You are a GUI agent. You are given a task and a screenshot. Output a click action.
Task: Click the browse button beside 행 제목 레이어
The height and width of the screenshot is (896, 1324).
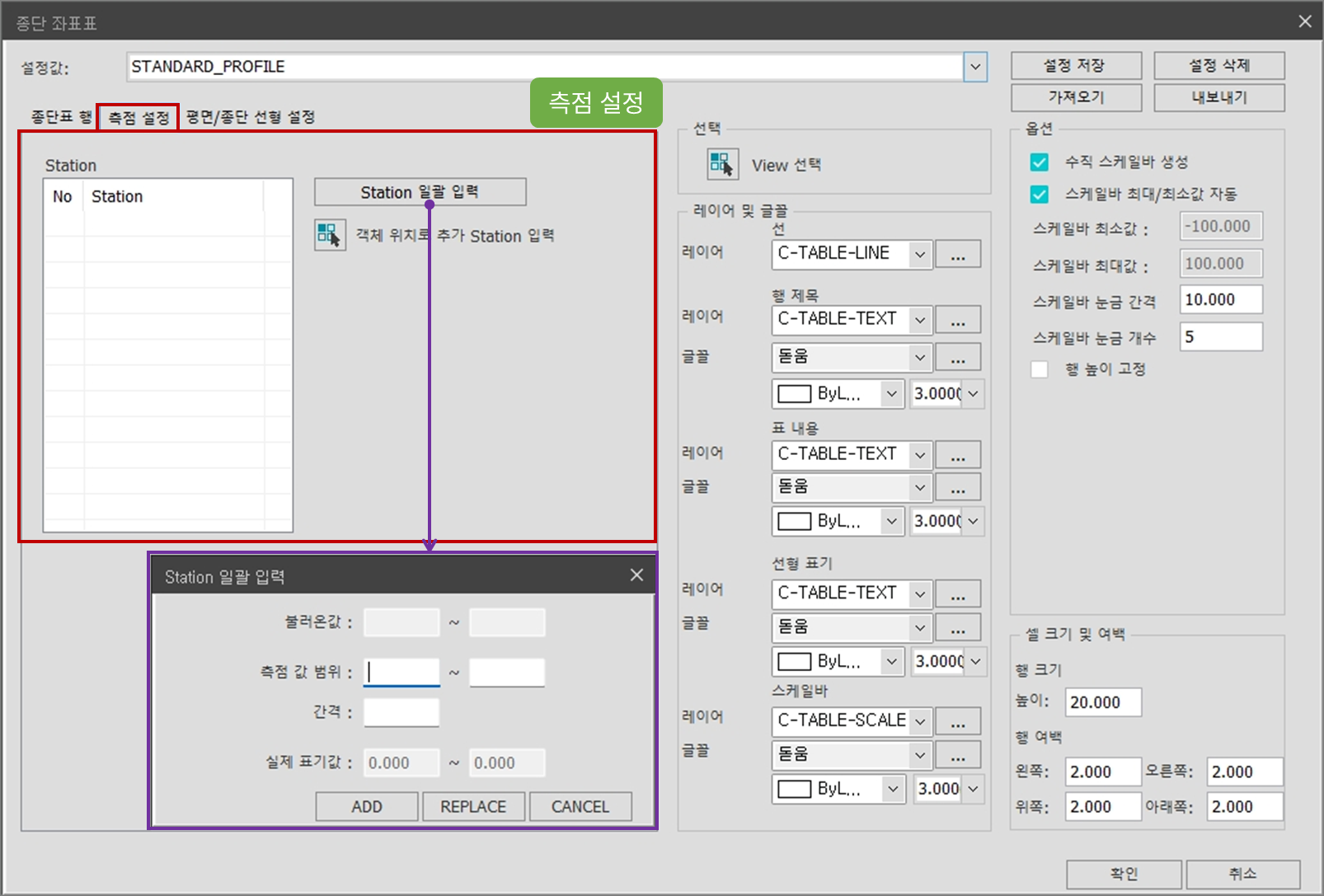[x=958, y=319]
